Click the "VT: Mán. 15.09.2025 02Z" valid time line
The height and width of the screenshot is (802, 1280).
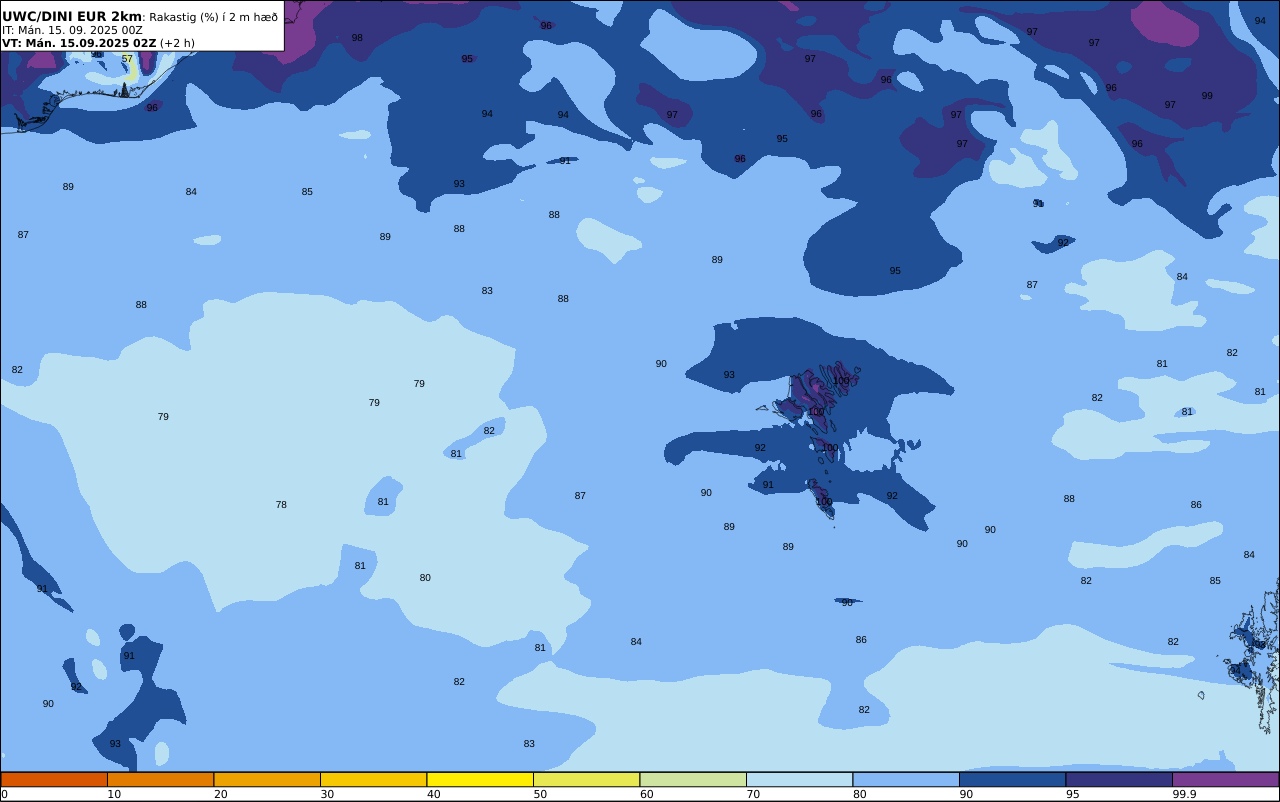click(x=79, y=43)
